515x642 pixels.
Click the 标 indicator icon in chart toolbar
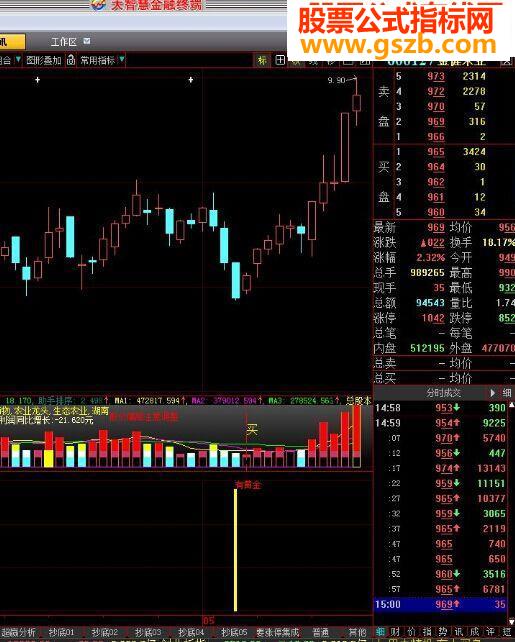262,61
